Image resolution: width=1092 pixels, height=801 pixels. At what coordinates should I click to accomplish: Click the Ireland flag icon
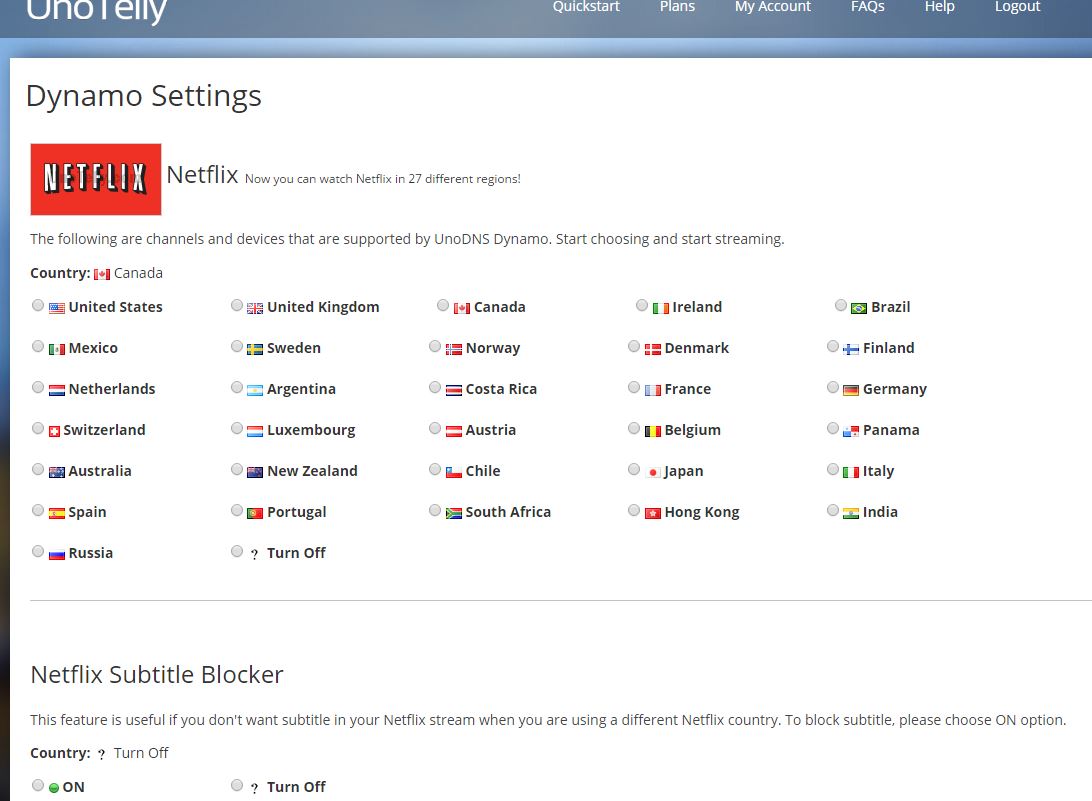[660, 308]
